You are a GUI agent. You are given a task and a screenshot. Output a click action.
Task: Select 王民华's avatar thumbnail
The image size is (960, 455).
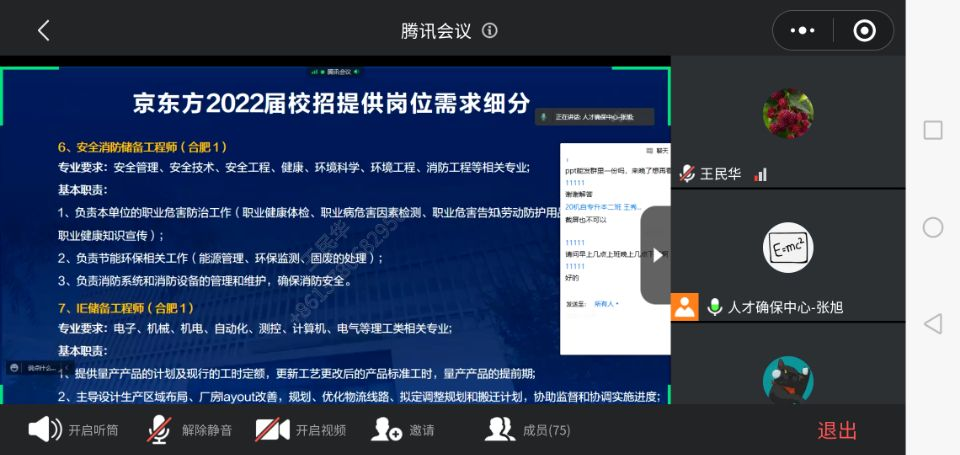click(x=787, y=113)
